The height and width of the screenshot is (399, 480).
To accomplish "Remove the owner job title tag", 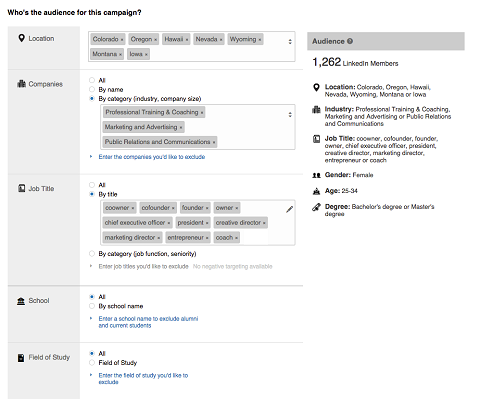I will [237, 208].
